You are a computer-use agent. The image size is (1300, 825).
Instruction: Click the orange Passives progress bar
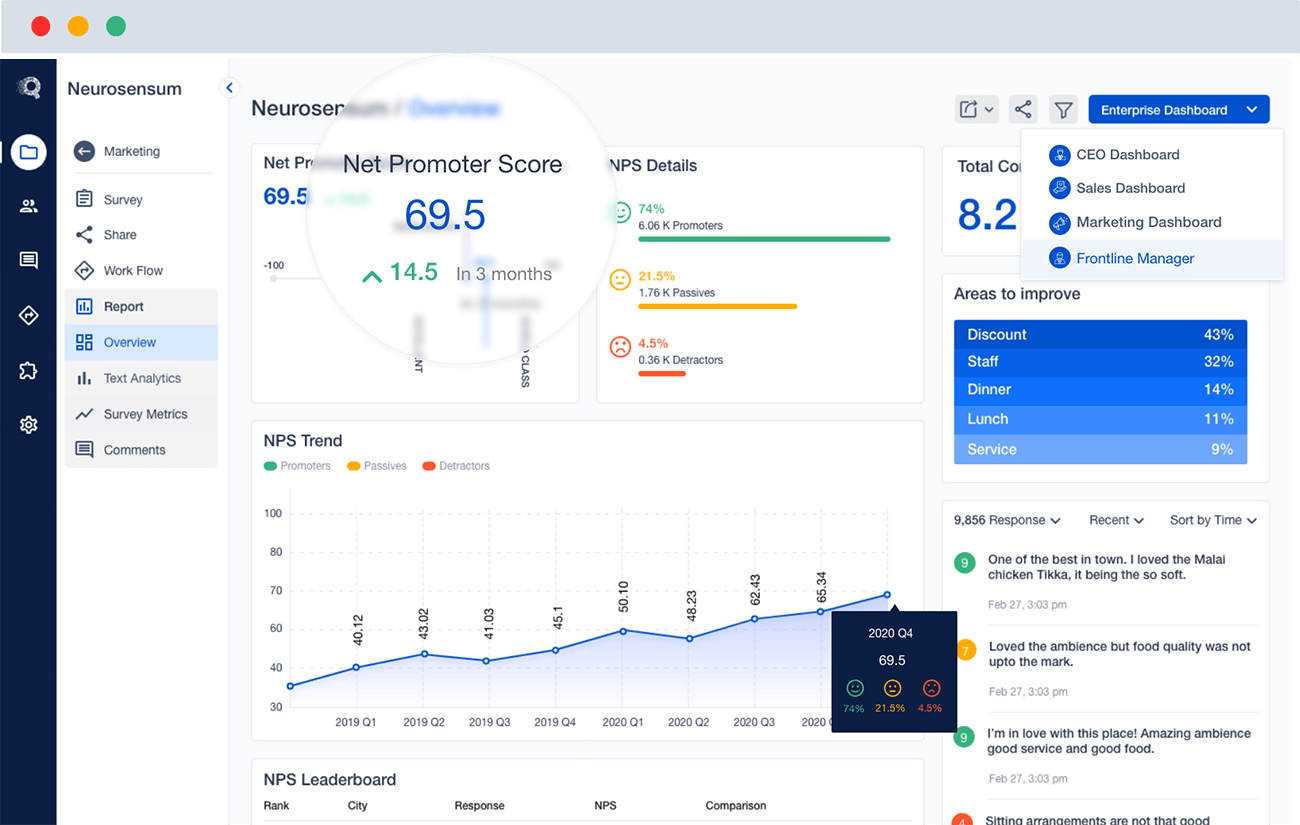(x=717, y=306)
